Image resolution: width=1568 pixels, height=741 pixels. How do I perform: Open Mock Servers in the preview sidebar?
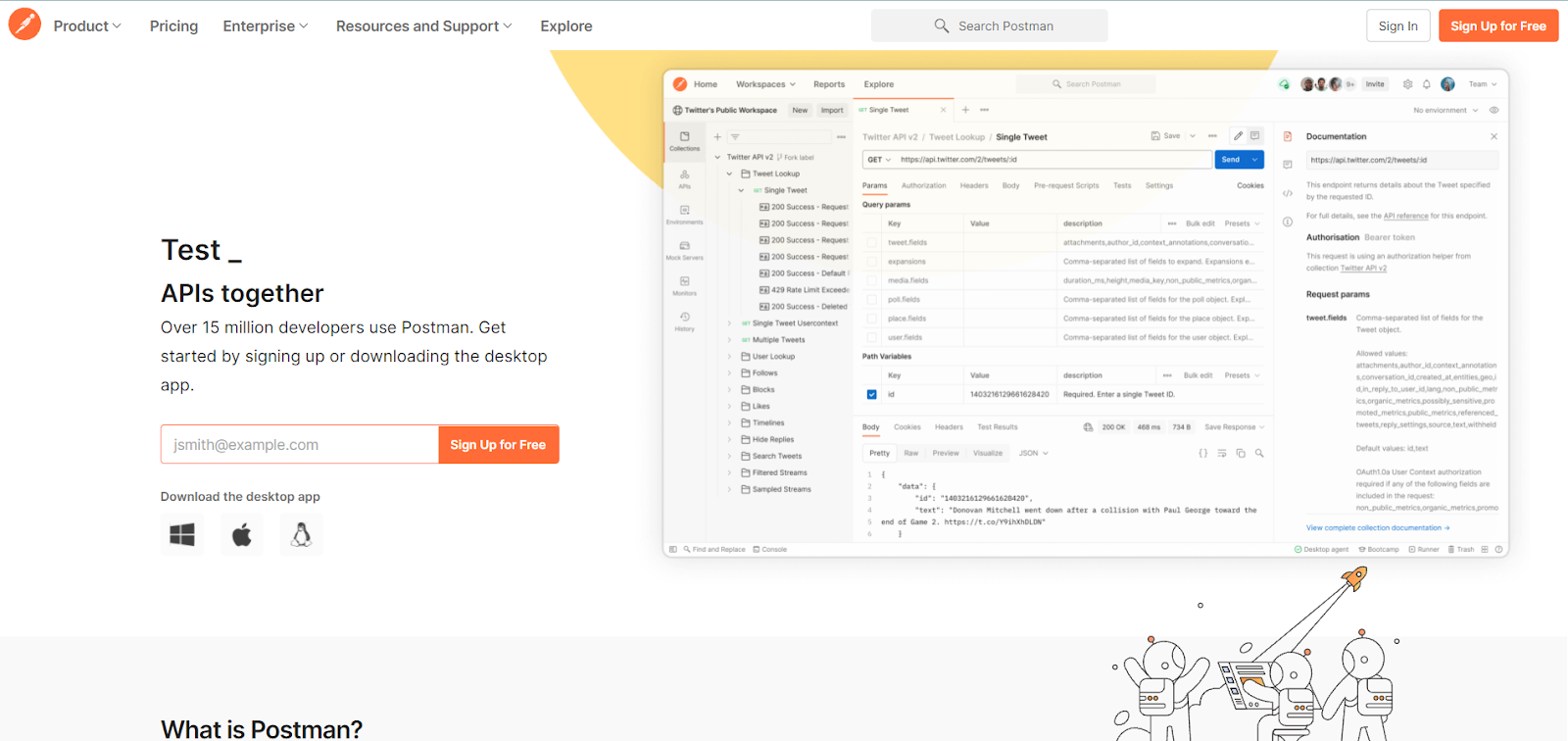(684, 250)
